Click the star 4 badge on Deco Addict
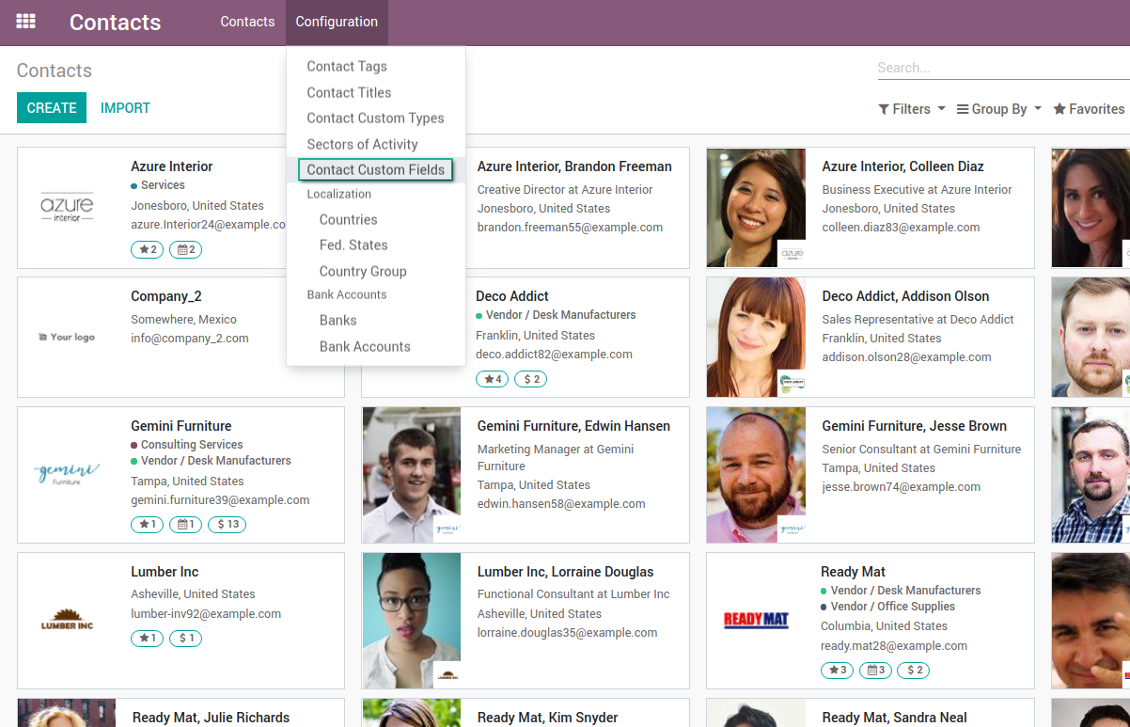This screenshot has width=1130, height=727. coord(492,379)
